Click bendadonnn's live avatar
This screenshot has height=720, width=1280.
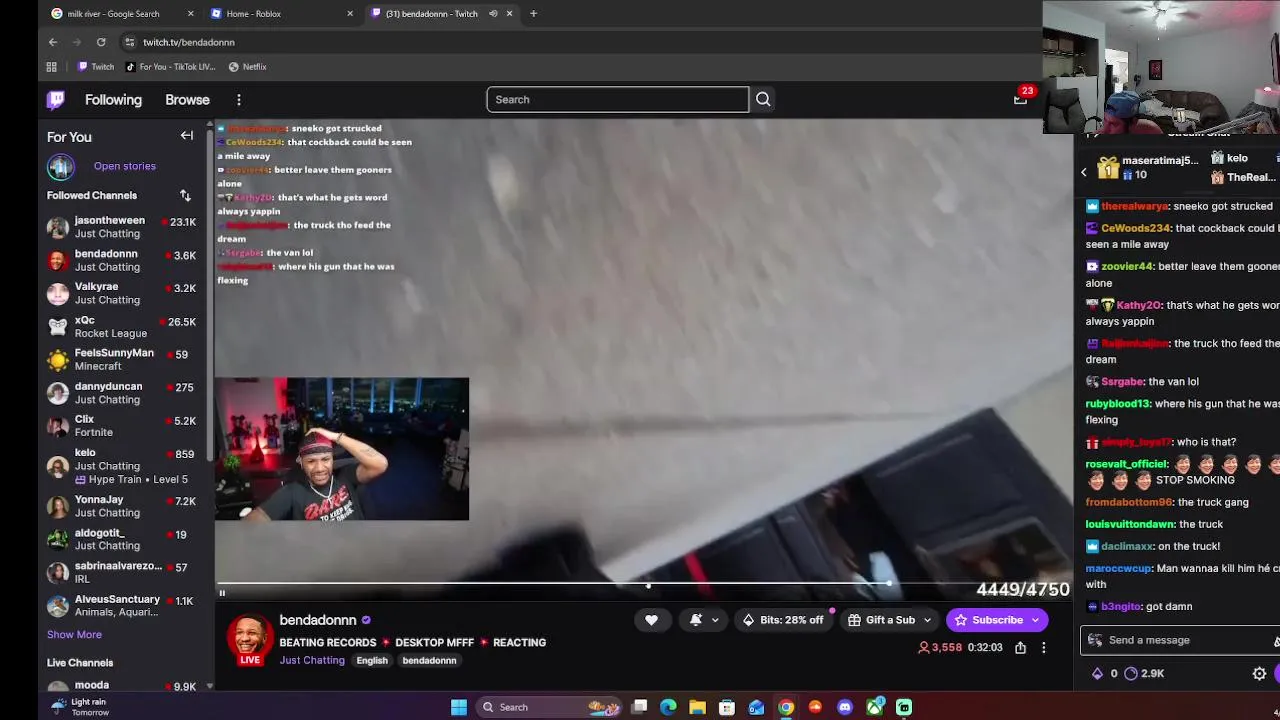point(250,641)
